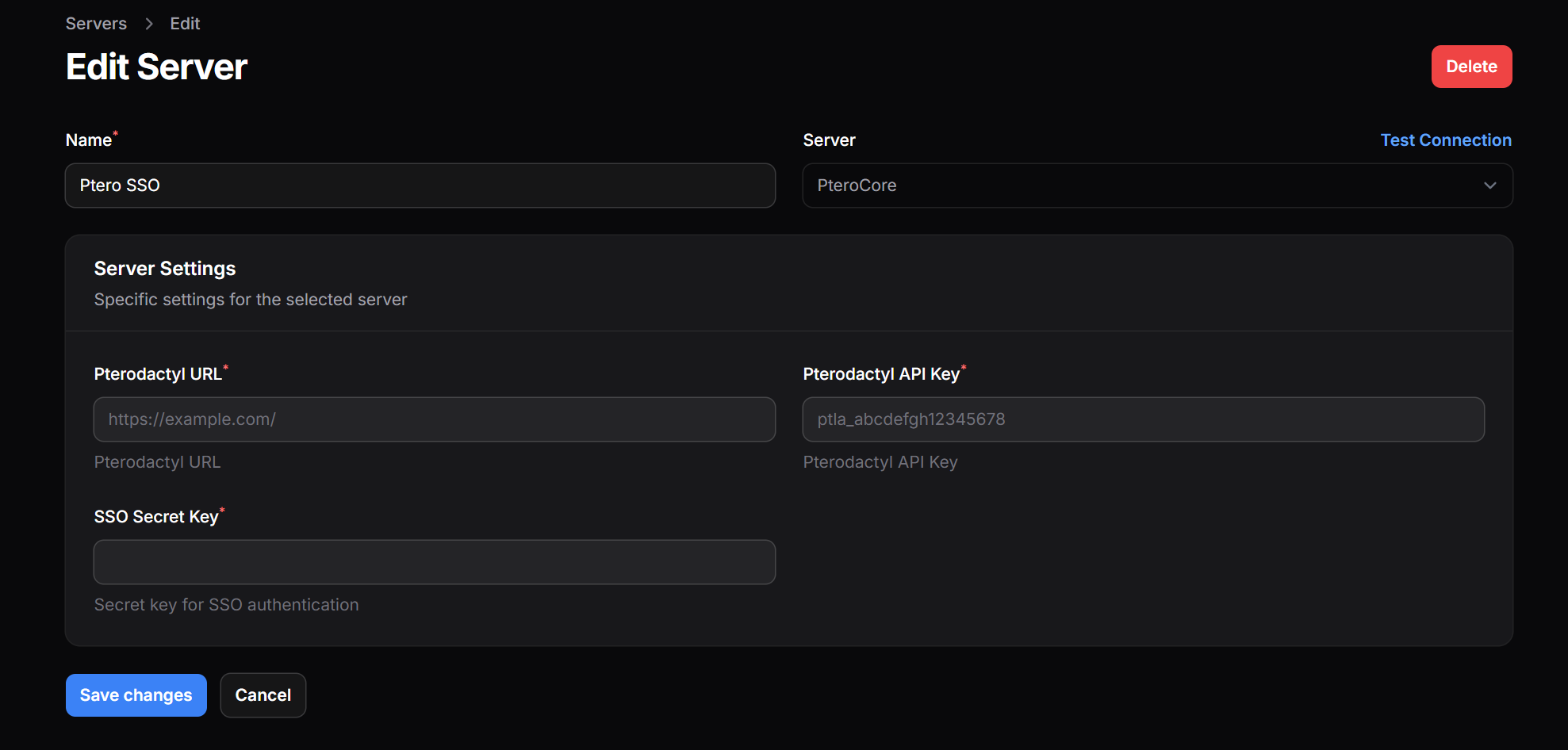The width and height of the screenshot is (1568, 750).
Task: Click the Cancel button
Action: tap(263, 695)
